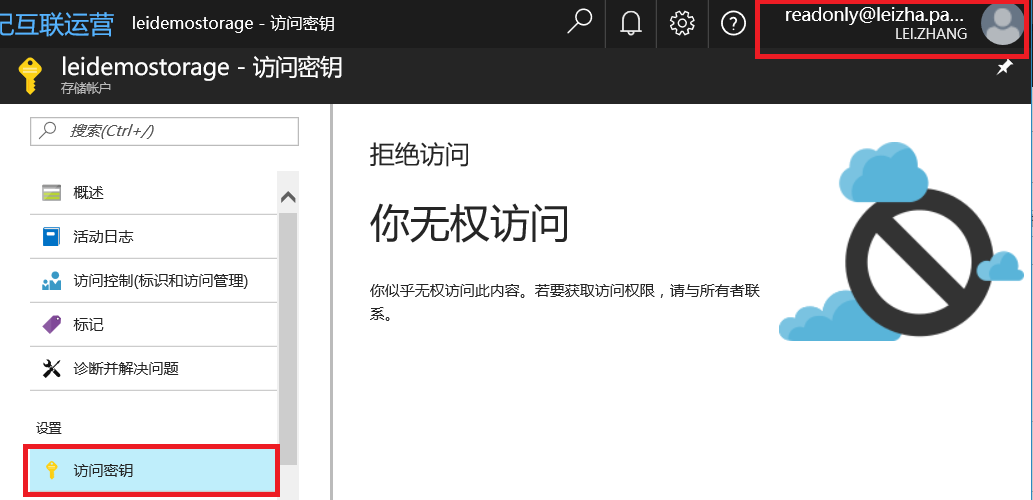Click the leidemostorage - 访问密钥 breadcrumb
Image resolution: width=1033 pixels, height=500 pixels.
coord(233,24)
